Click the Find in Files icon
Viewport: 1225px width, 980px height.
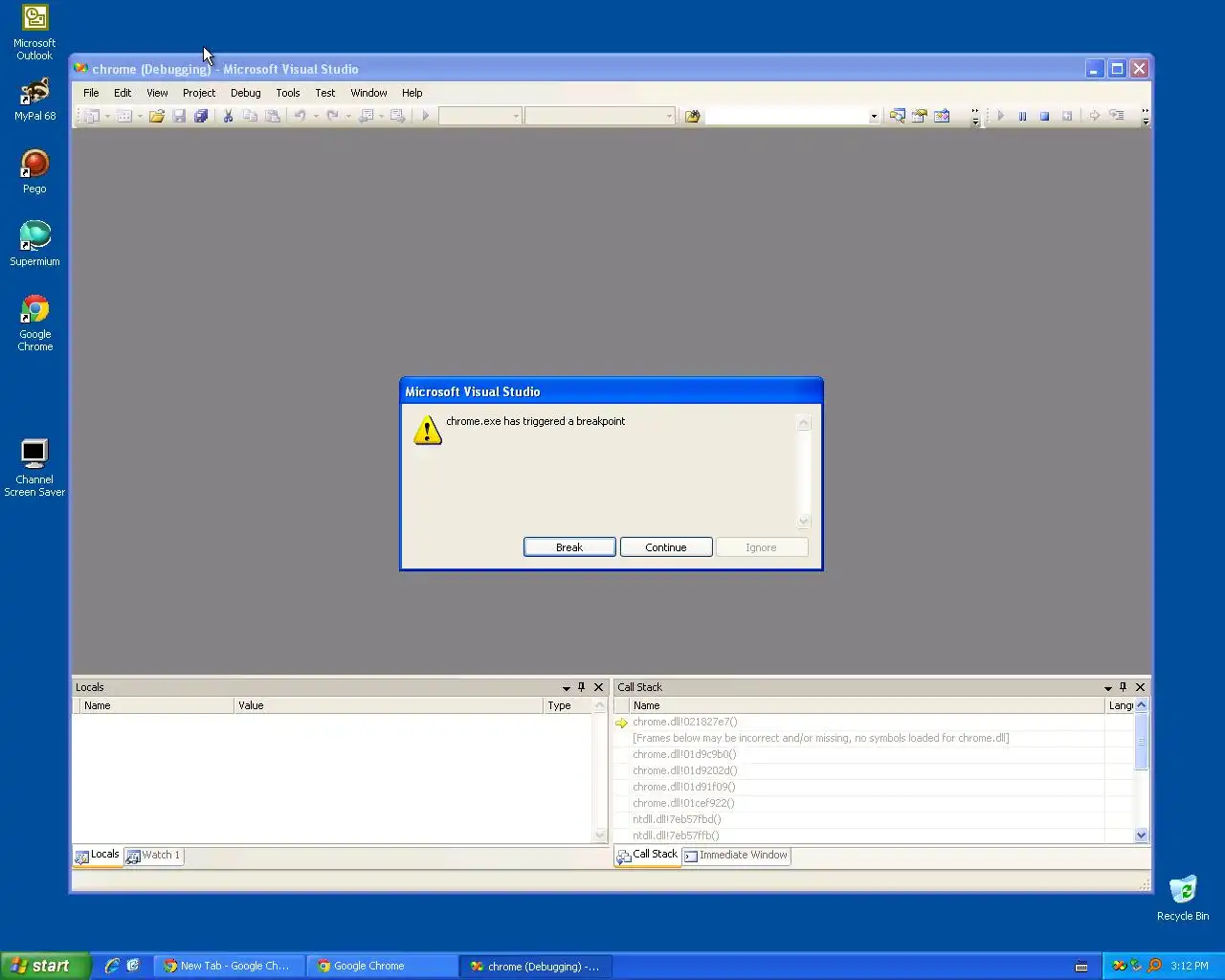693,116
